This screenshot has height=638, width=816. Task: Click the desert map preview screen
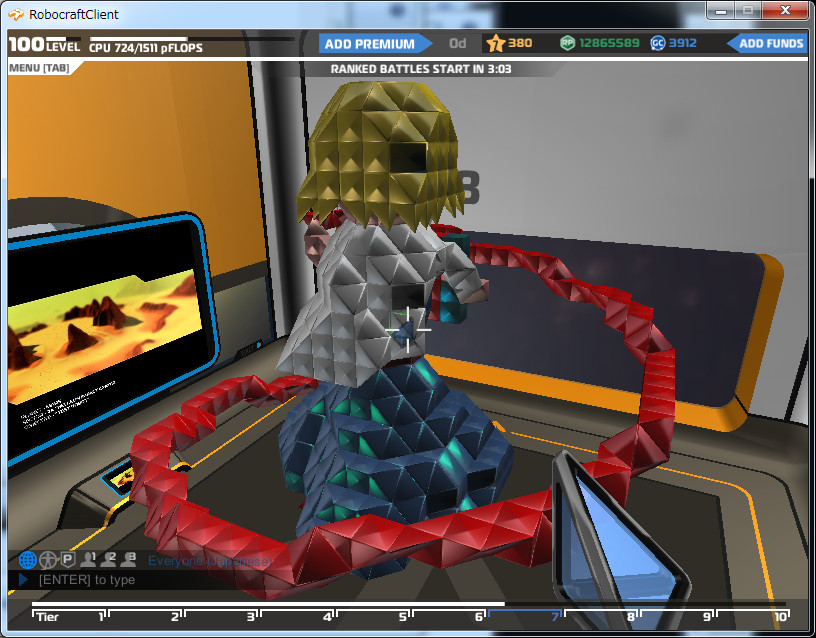[104, 336]
